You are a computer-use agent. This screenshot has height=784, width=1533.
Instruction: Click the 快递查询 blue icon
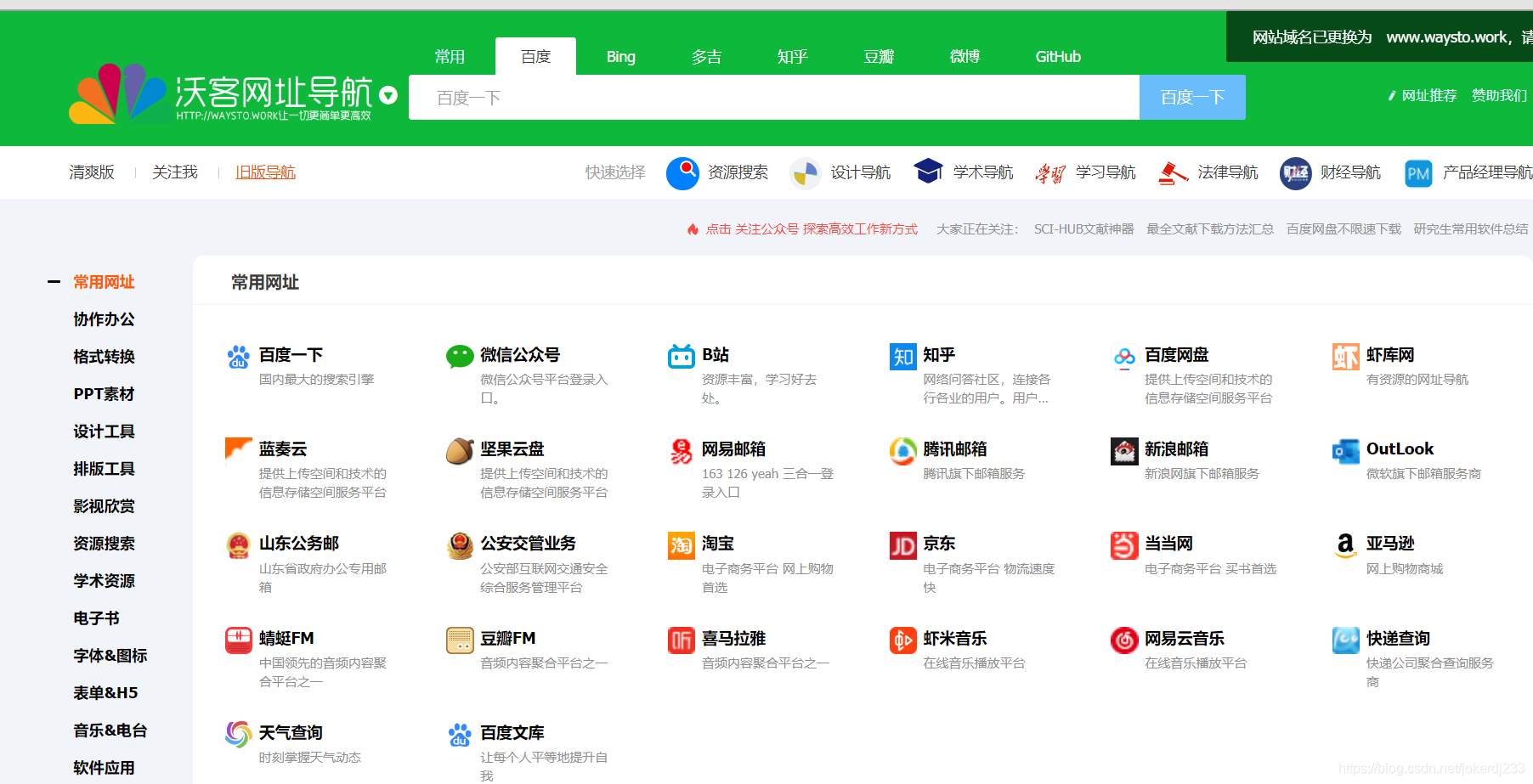[1346, 640]
